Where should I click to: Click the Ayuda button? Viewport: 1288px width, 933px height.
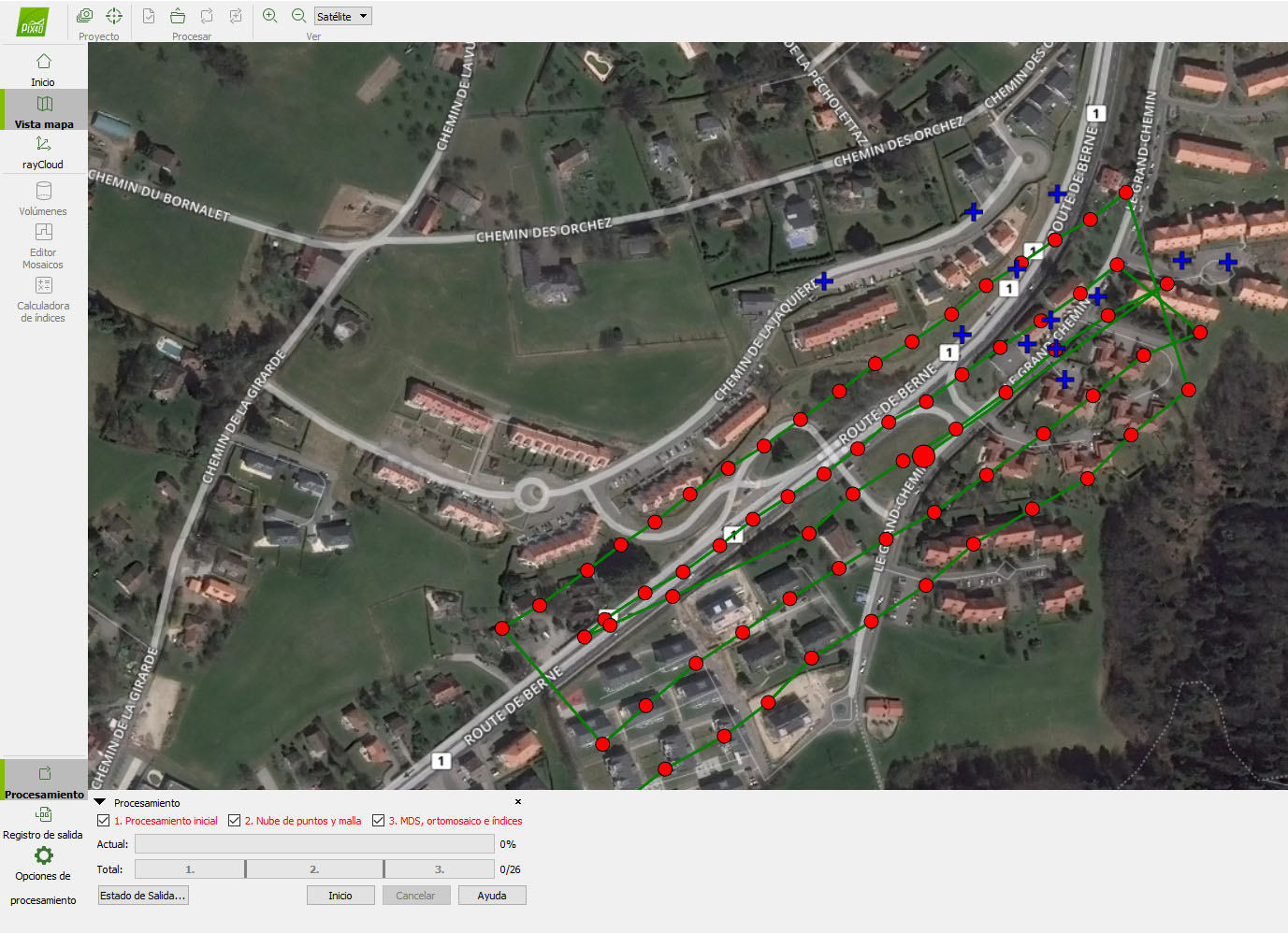[x=492, y=896]
